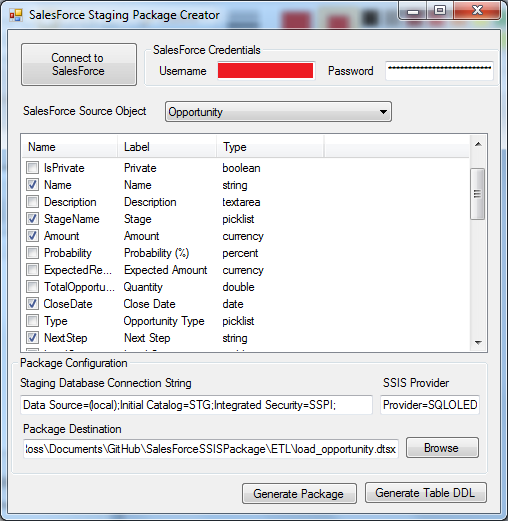Uncheck the StageName field checkbox
Image resolution: width=508 pixels, height=521 pixels.
coord(32,218)
